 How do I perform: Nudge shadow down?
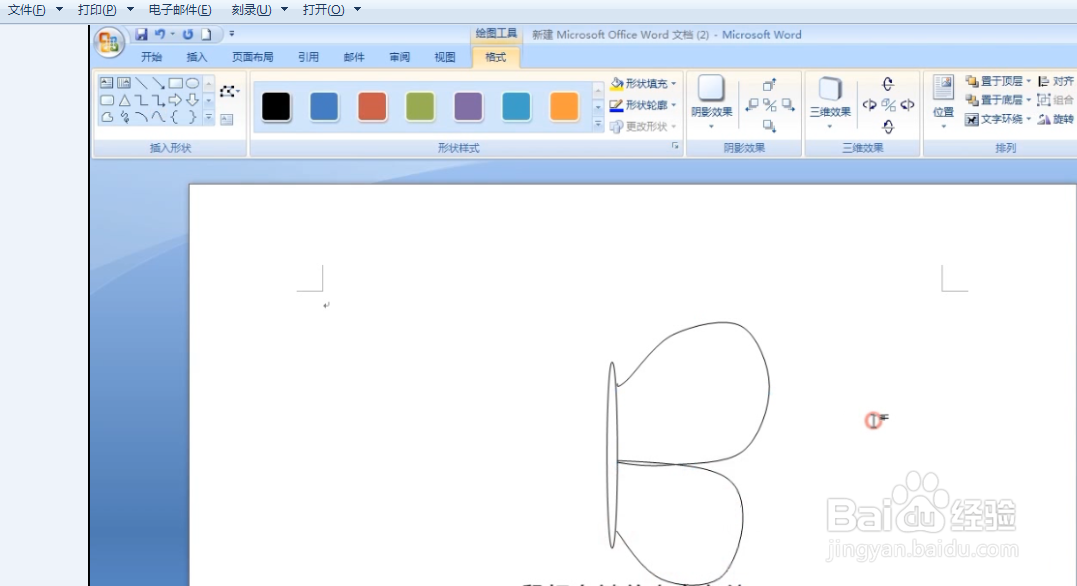click(769, 126)
